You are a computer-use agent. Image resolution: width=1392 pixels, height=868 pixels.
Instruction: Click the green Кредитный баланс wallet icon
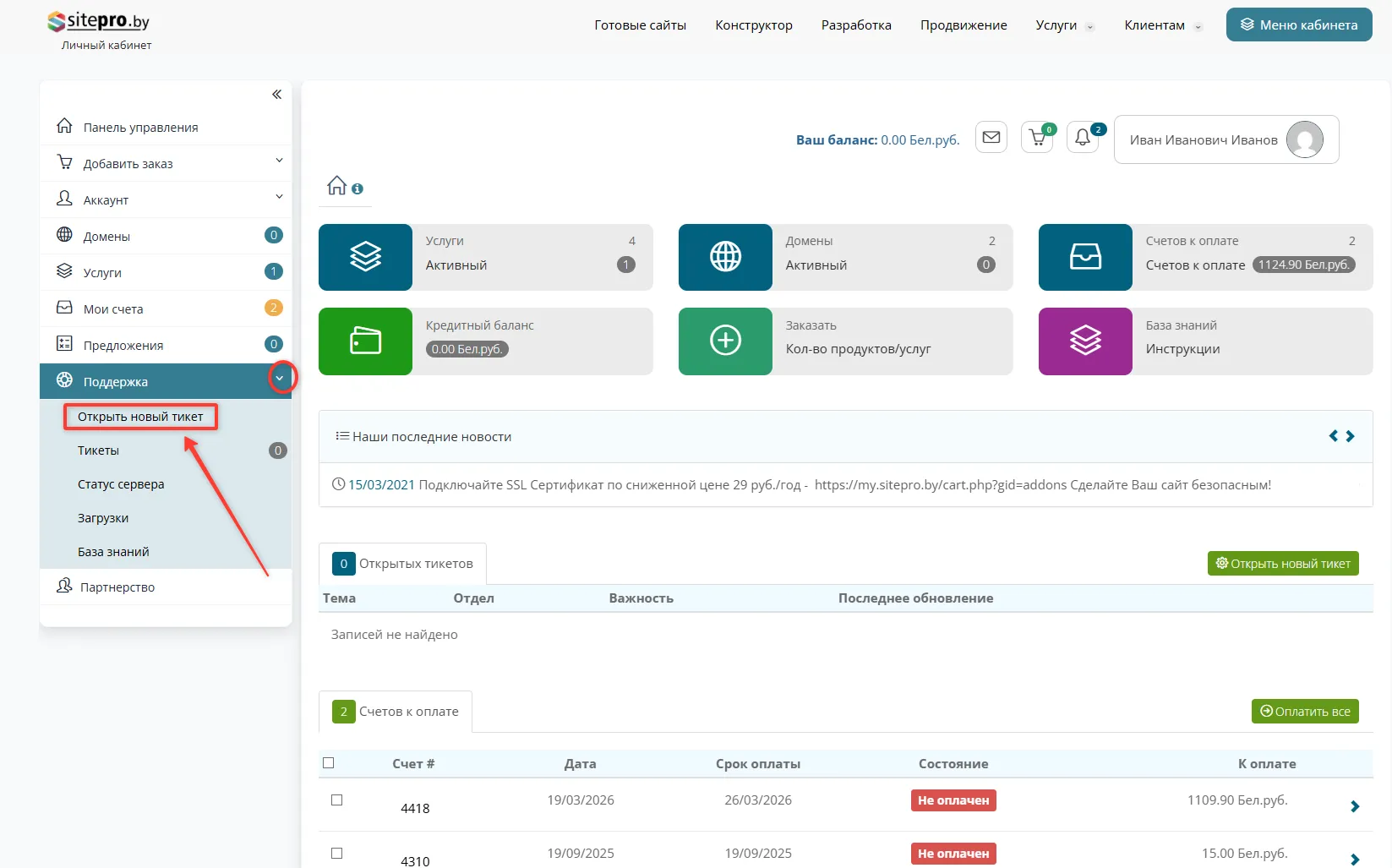(365, 341)
